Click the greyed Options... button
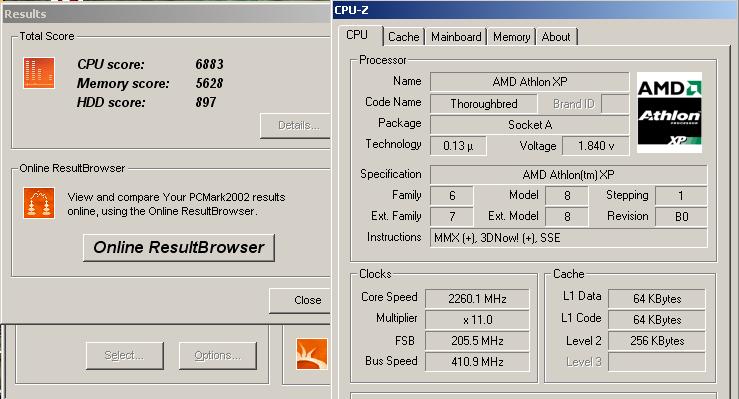739x399 pixels. click(218, 355)
